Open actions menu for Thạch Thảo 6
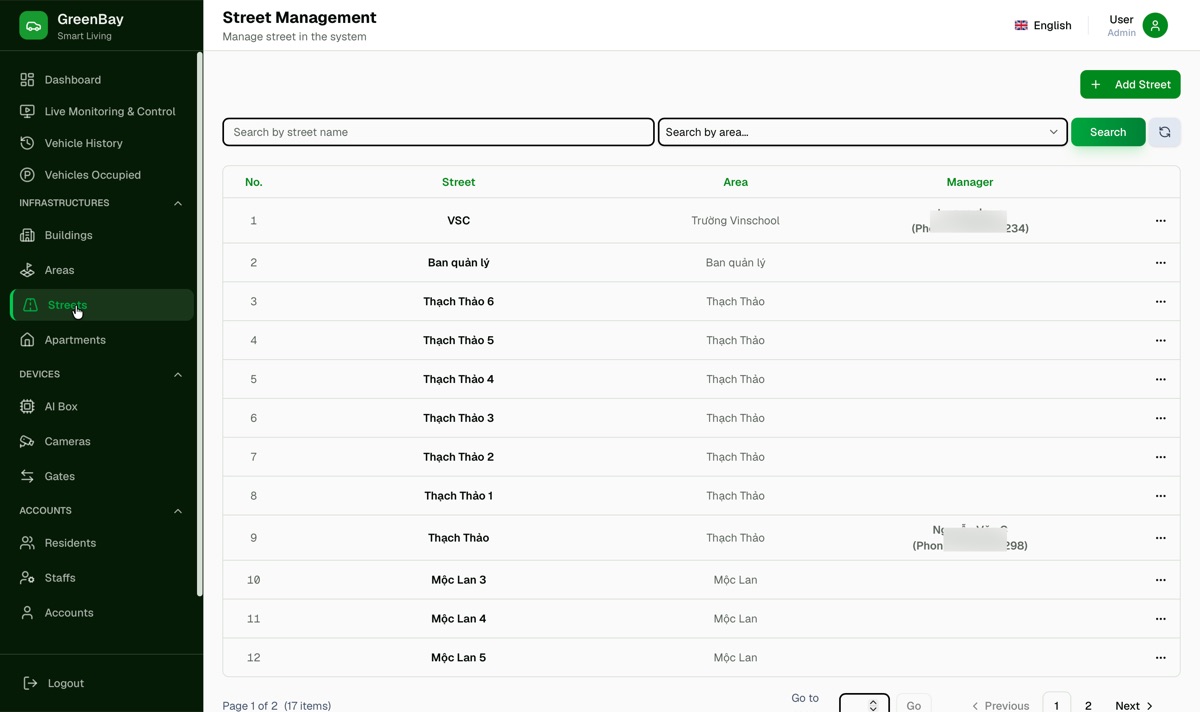The width and height of the screenshot is (1200, 712). tap(1161, 302)
